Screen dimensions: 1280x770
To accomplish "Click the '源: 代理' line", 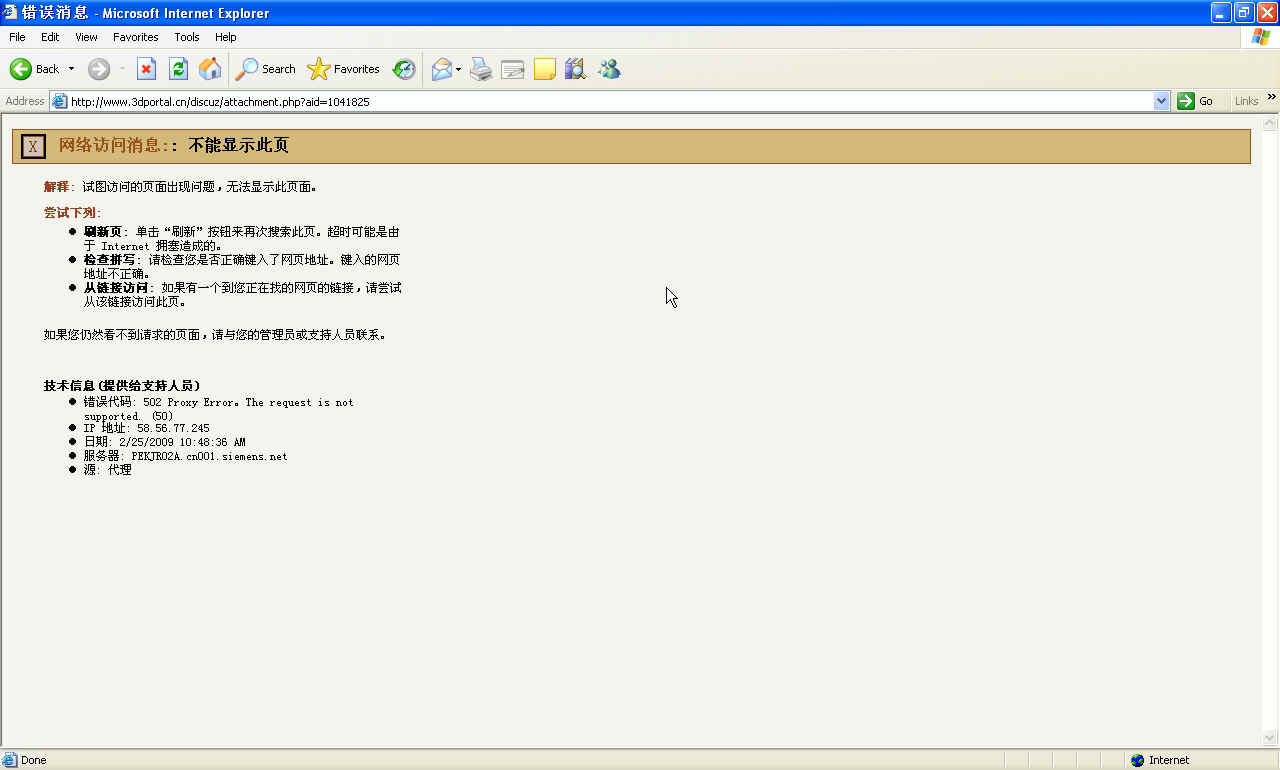I will coord(107,470).
